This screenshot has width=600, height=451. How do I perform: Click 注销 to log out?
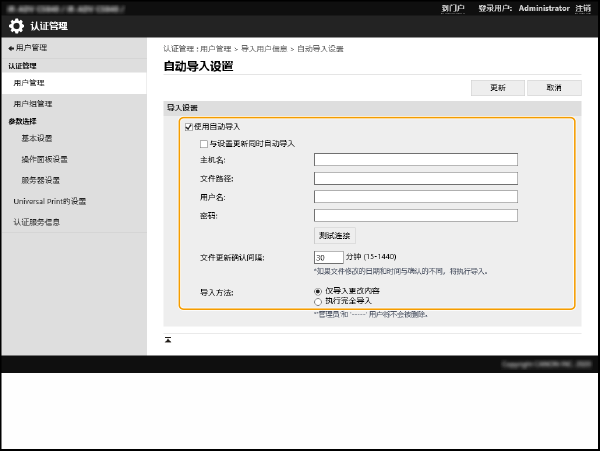[582, 7]
